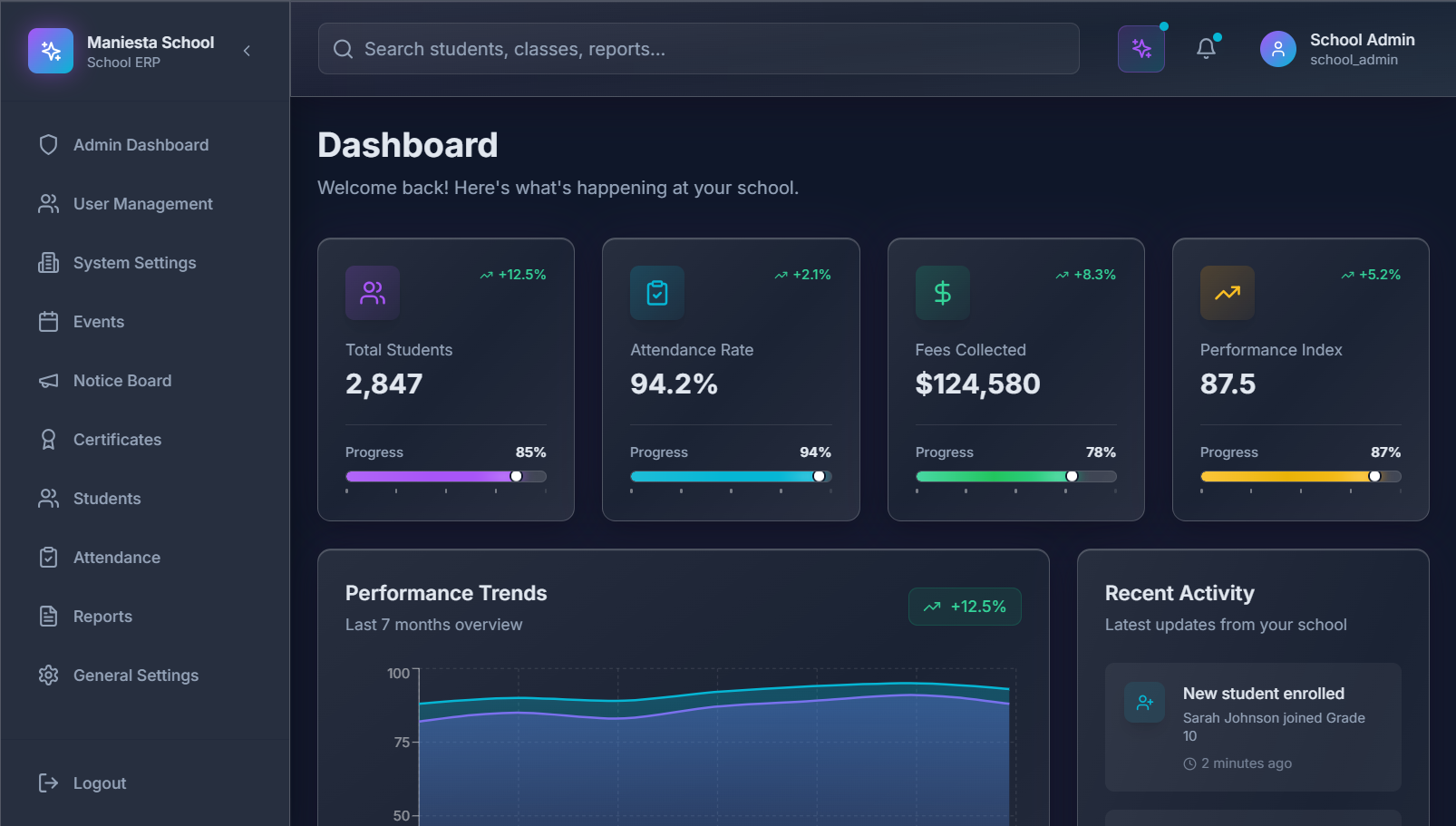Open the New student enrolled activity
Viewport: 1456px width, 826px height.
1253,727
